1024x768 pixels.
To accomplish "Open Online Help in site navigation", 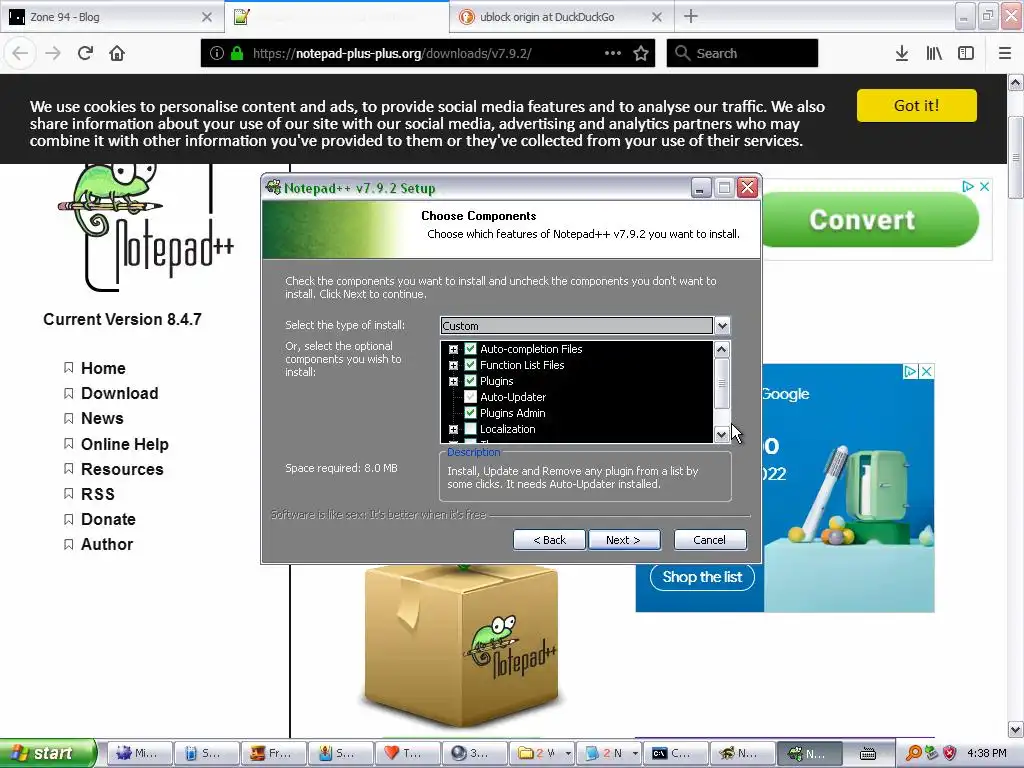I will click(x=125, y=444).
